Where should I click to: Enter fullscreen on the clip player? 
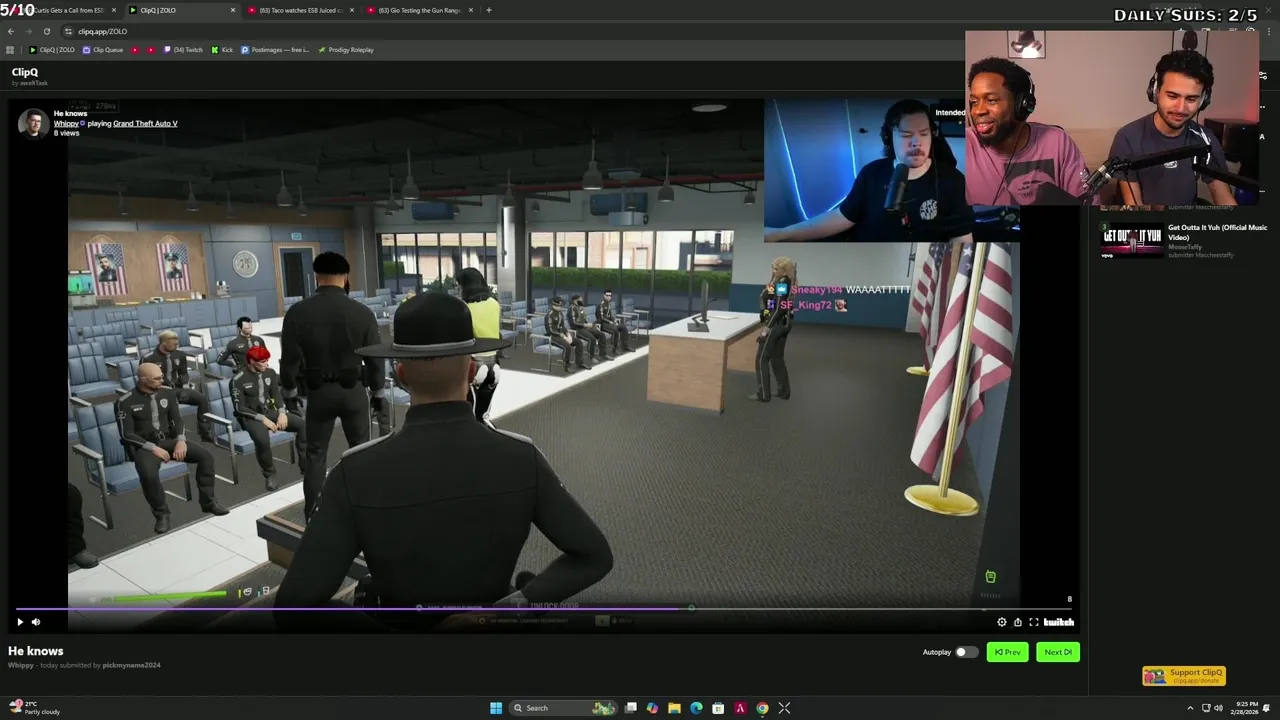click(x=1034, y=622)
